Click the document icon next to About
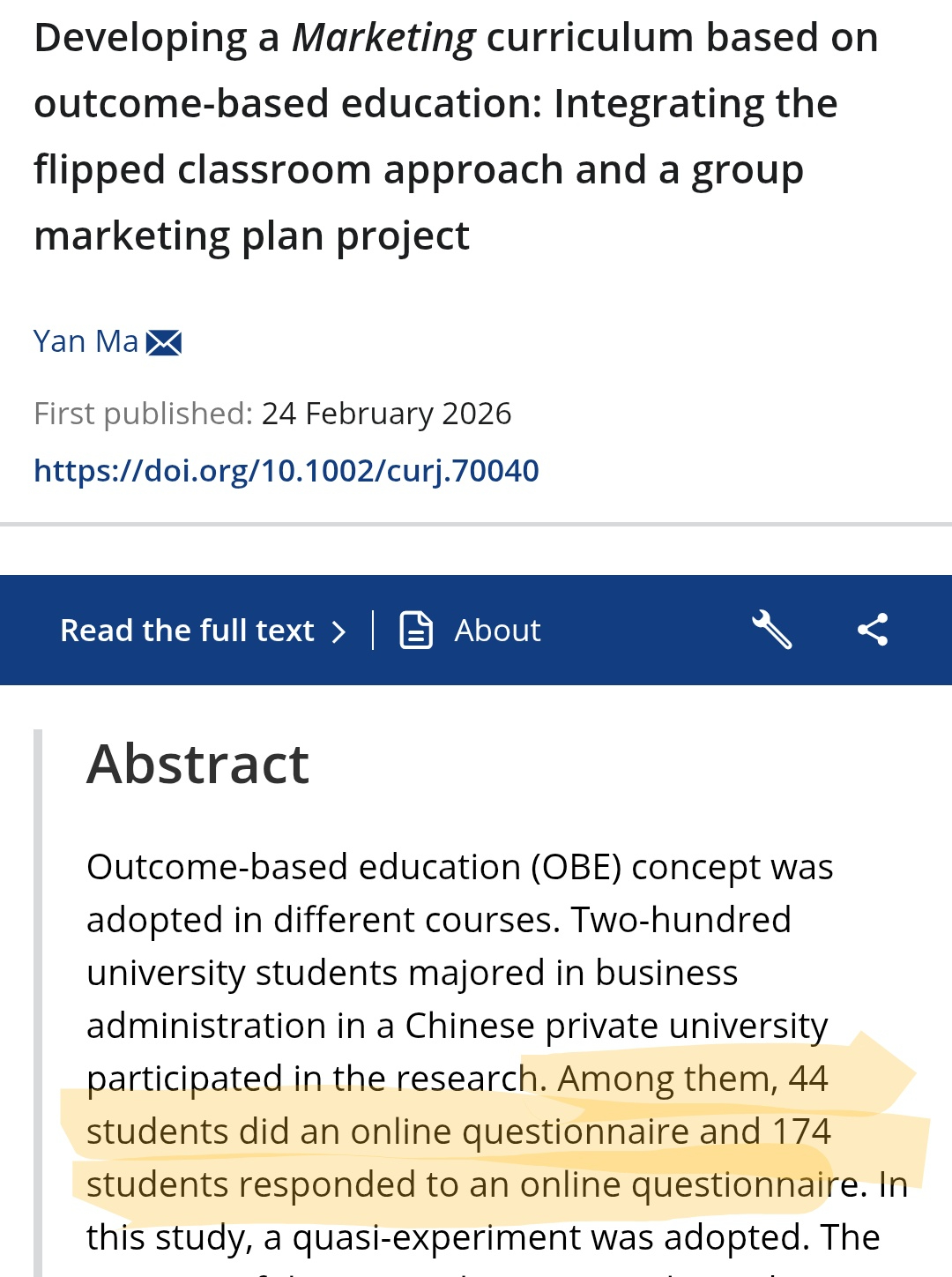This screenshot has width=952, height=1277. click(x=416, y=630)
